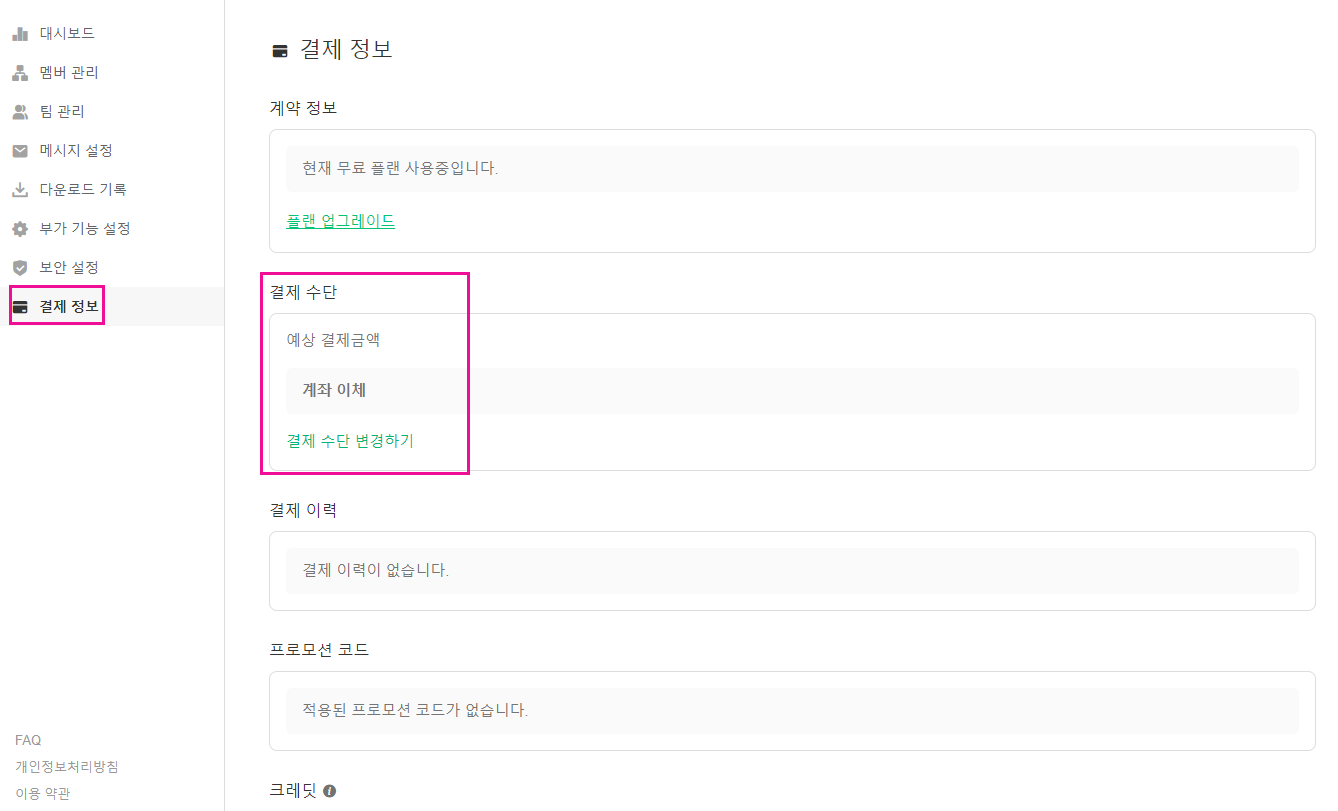This screenshot has width=1338, height=811.
Task: Click the 계좌 이체 payment method row
Action: pyautogui.click(x=791, y=391)
